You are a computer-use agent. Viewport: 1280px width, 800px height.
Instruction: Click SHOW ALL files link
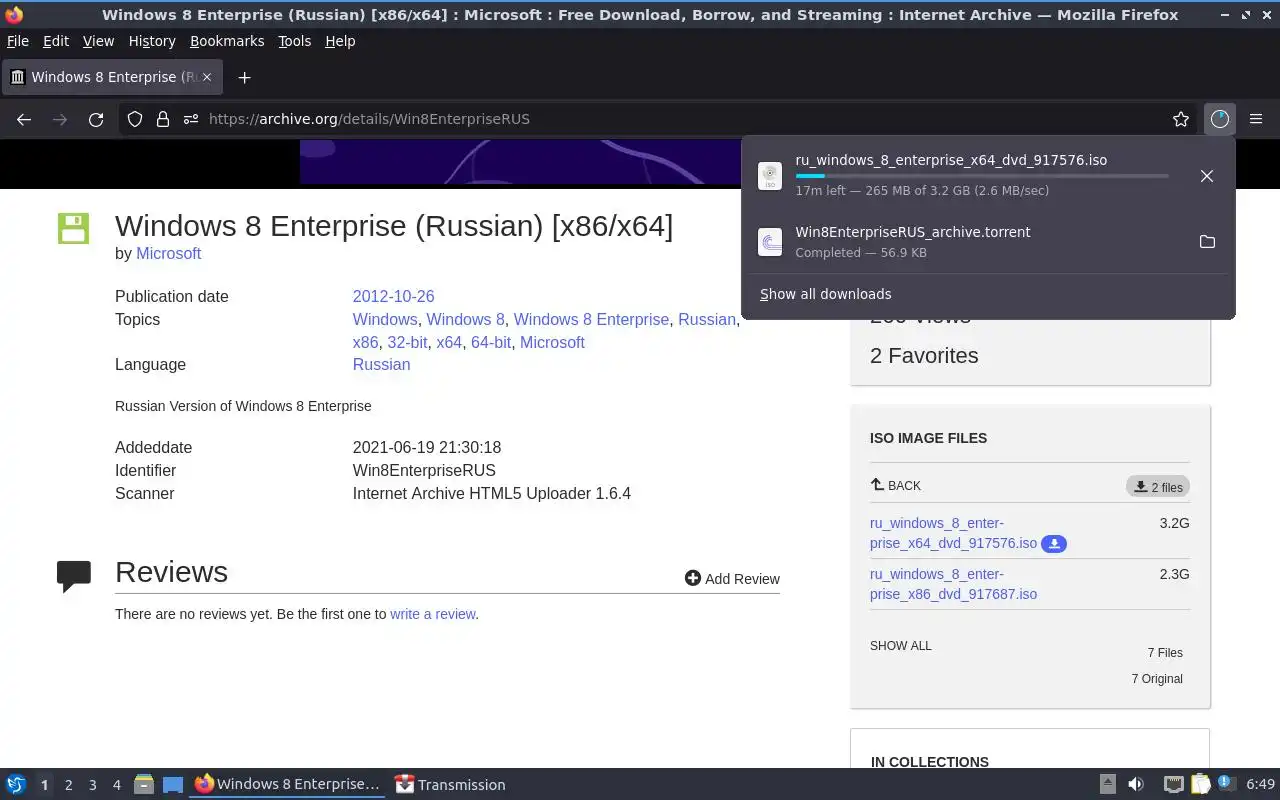(901, 646)
